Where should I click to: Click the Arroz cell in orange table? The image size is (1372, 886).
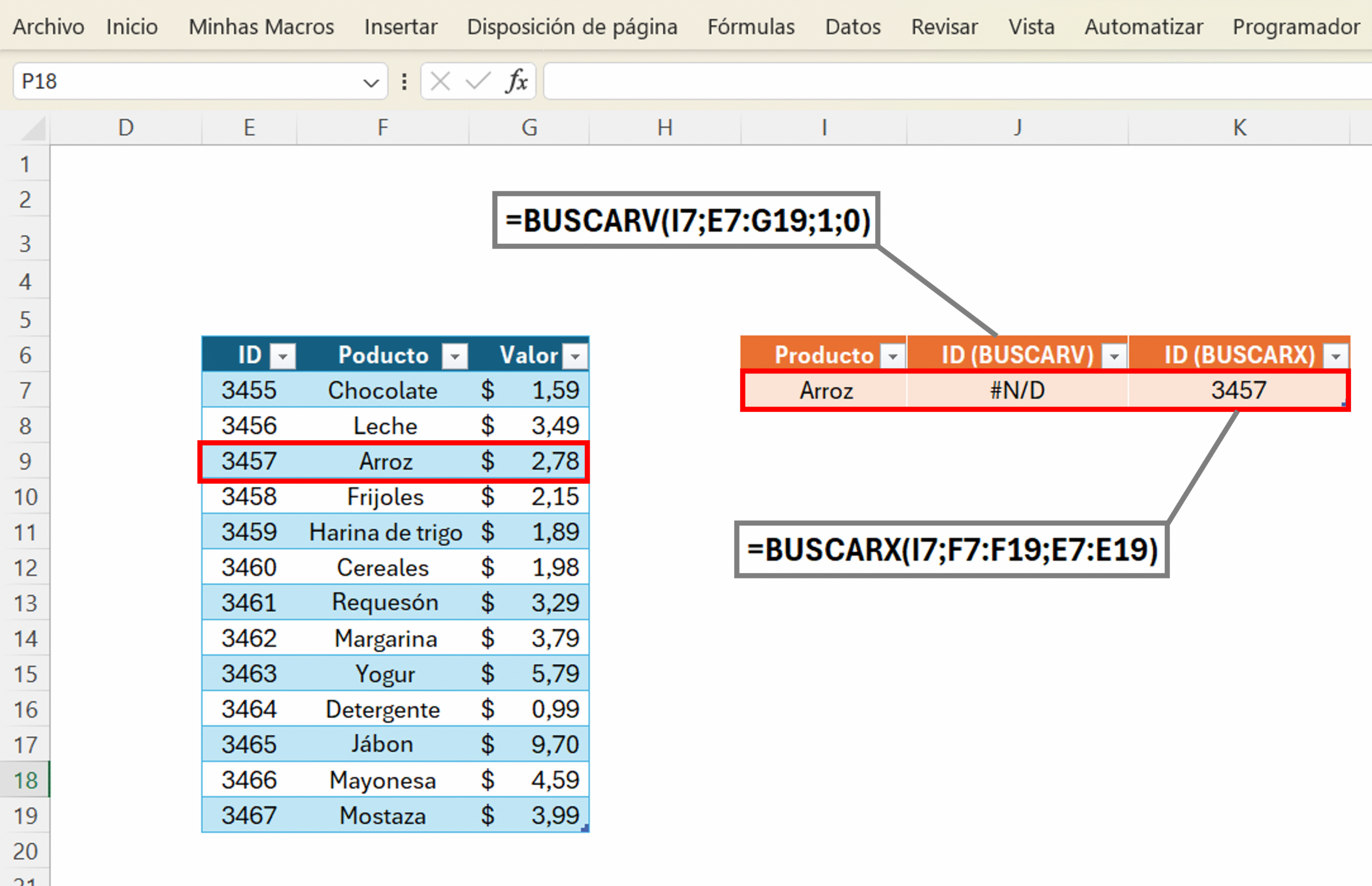825,391
